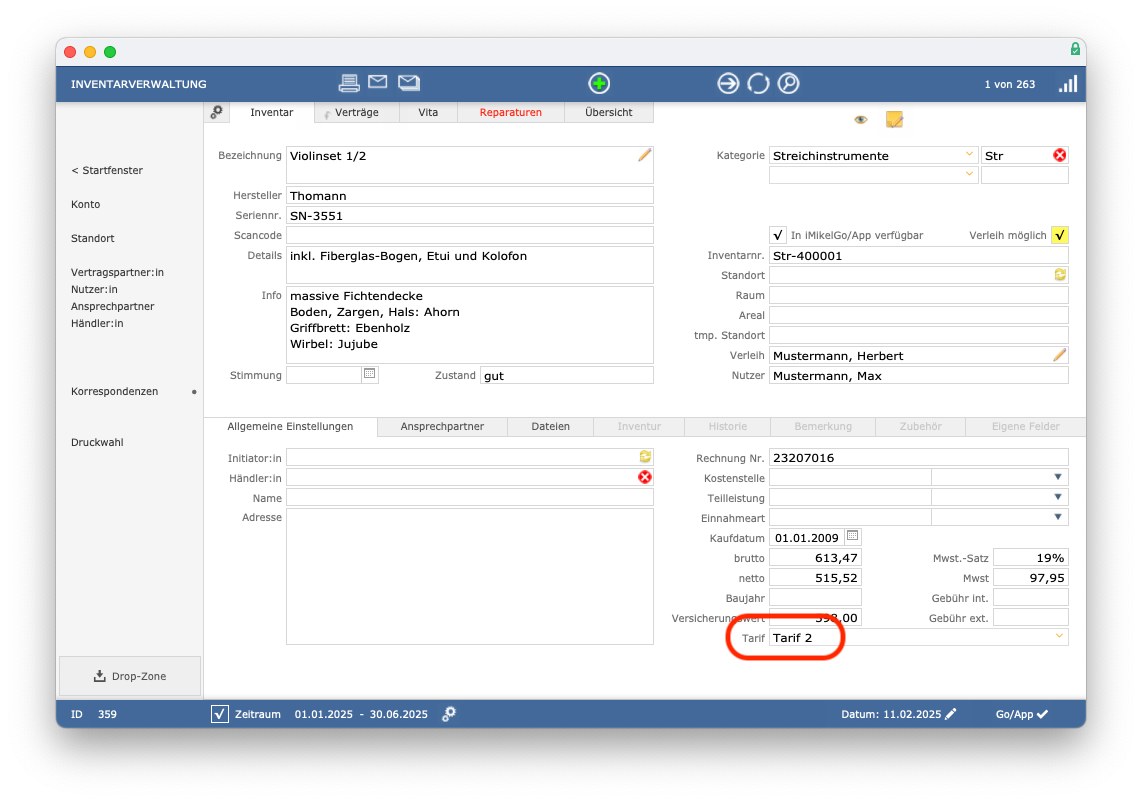Click the bar chart signal icon
Image resolution: width=1142 pixels, height=802 pixels.
point(1068,84)
